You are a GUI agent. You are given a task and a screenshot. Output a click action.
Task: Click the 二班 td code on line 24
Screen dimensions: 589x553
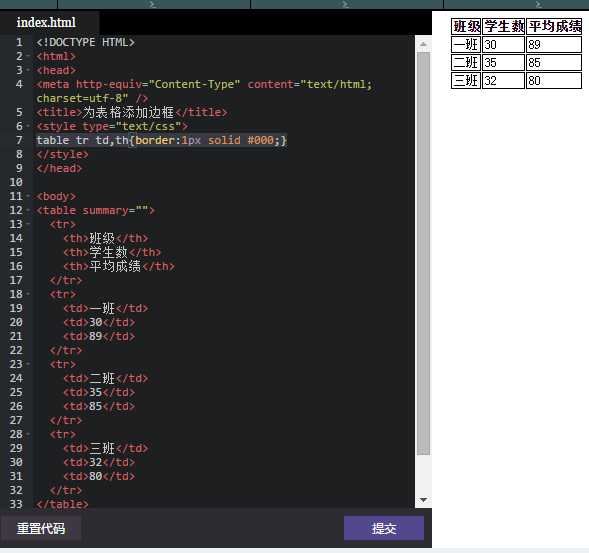point(106,378)
